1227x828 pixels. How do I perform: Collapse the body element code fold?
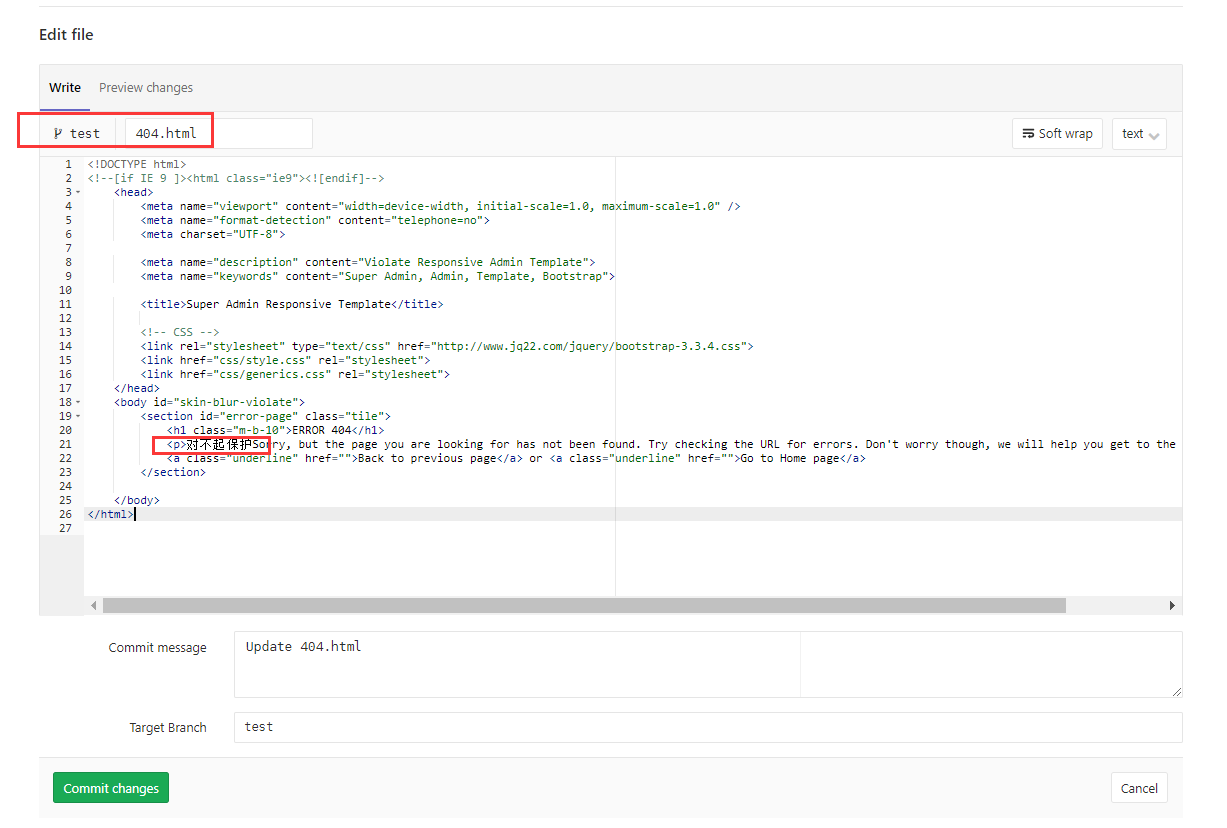[x=78, y=401]
